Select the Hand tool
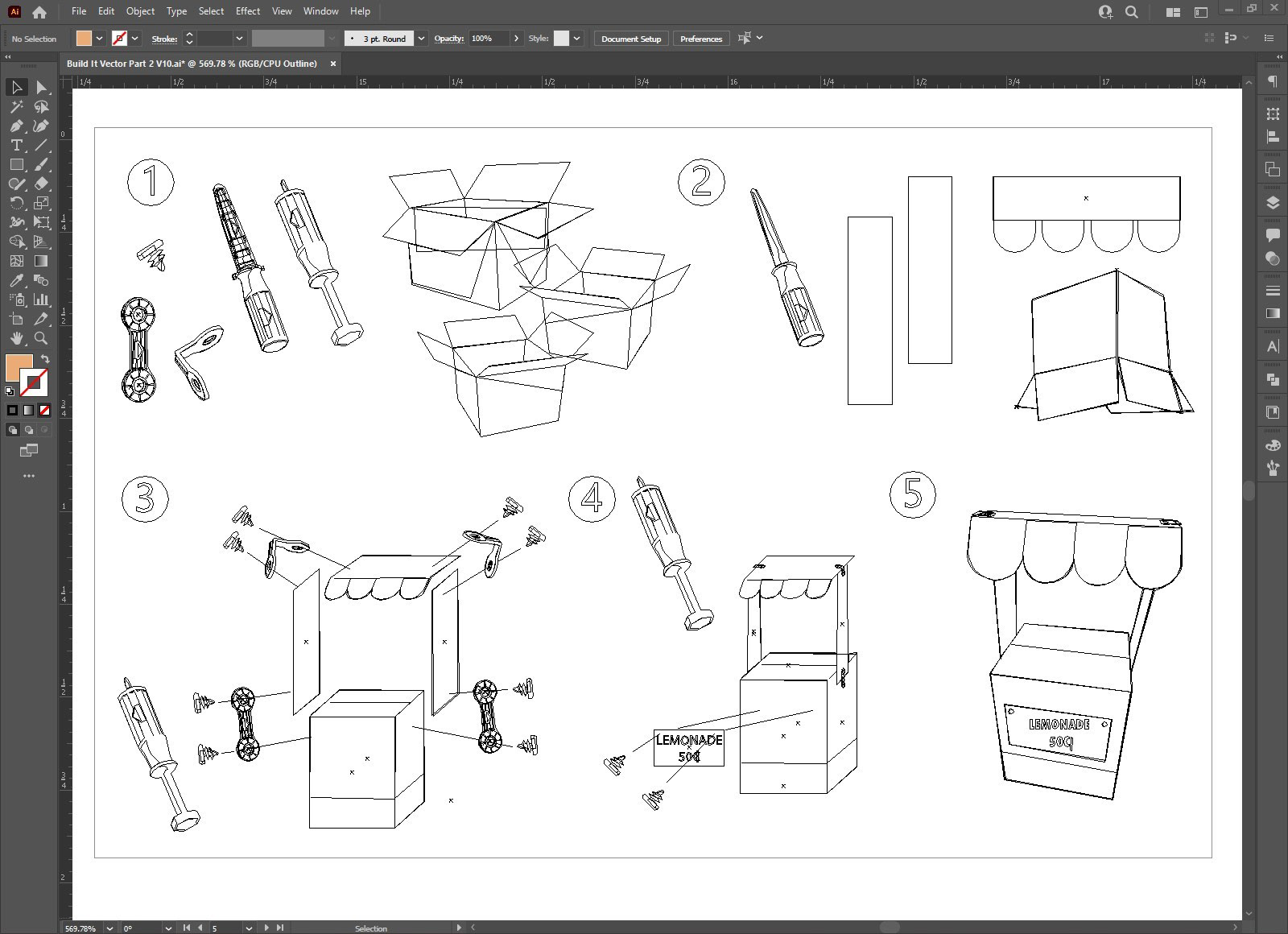This screenshot has width=1288, height=934. (x=16, y=338)
